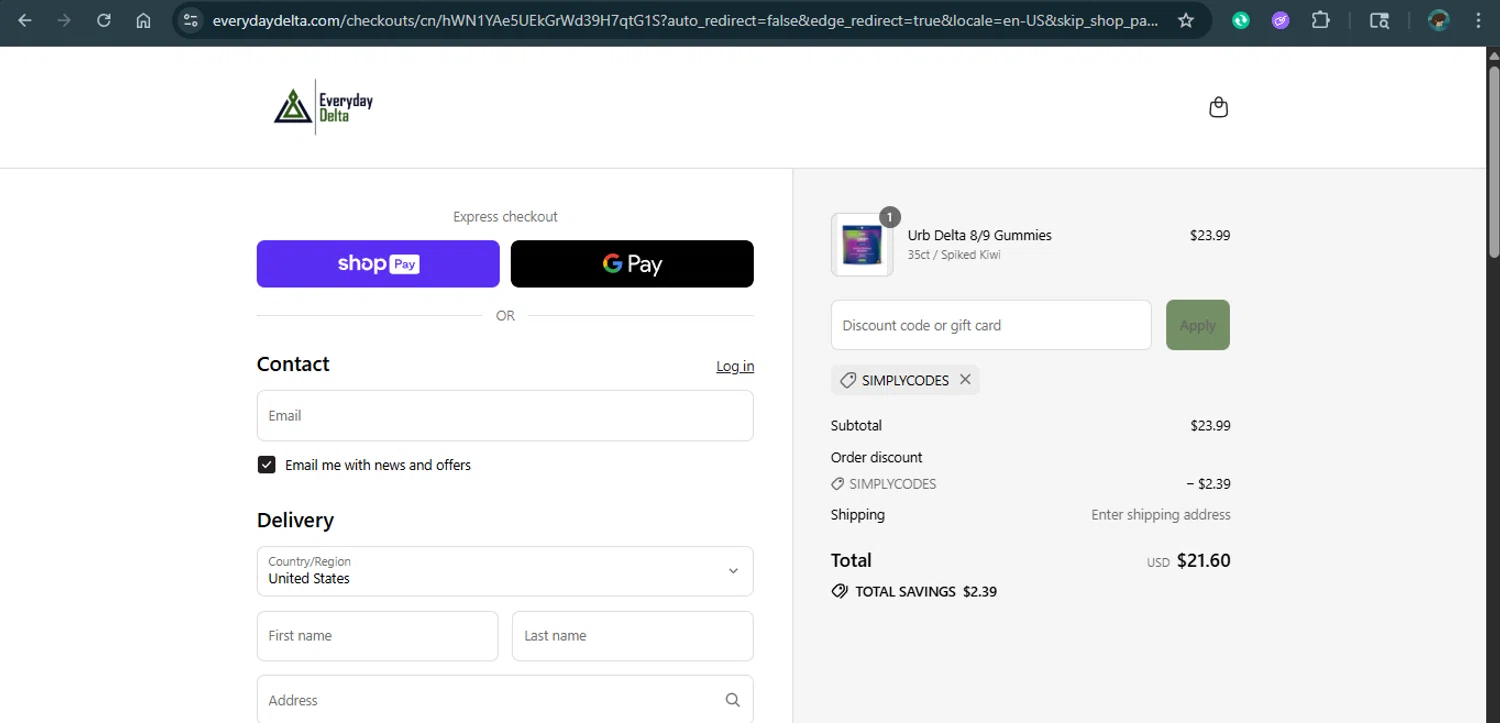This screenshot has width=1500, height=723.
Task: Click the SIMPLYCODES tag icon chip
Action: click(905, 380)
